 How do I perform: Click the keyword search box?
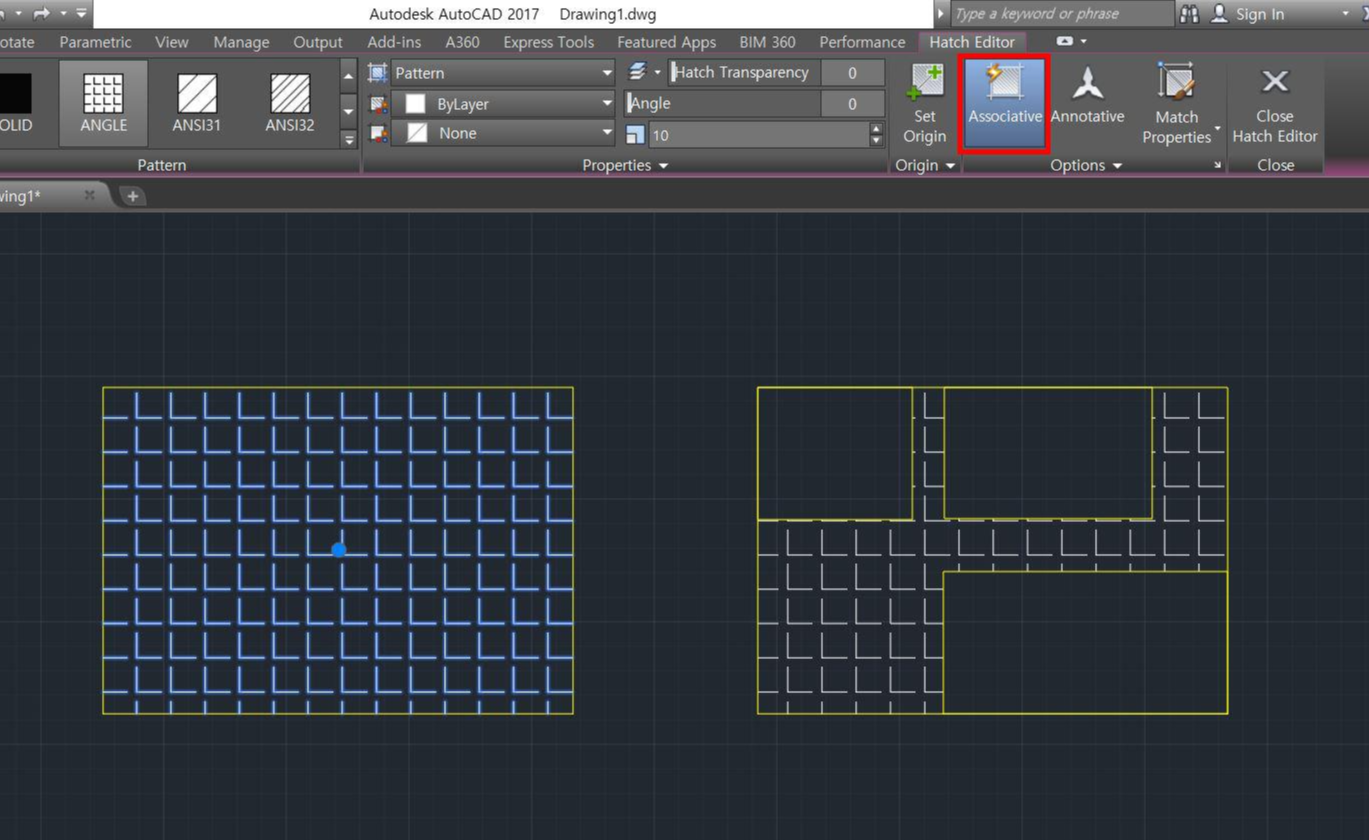tap(1062, 13)
